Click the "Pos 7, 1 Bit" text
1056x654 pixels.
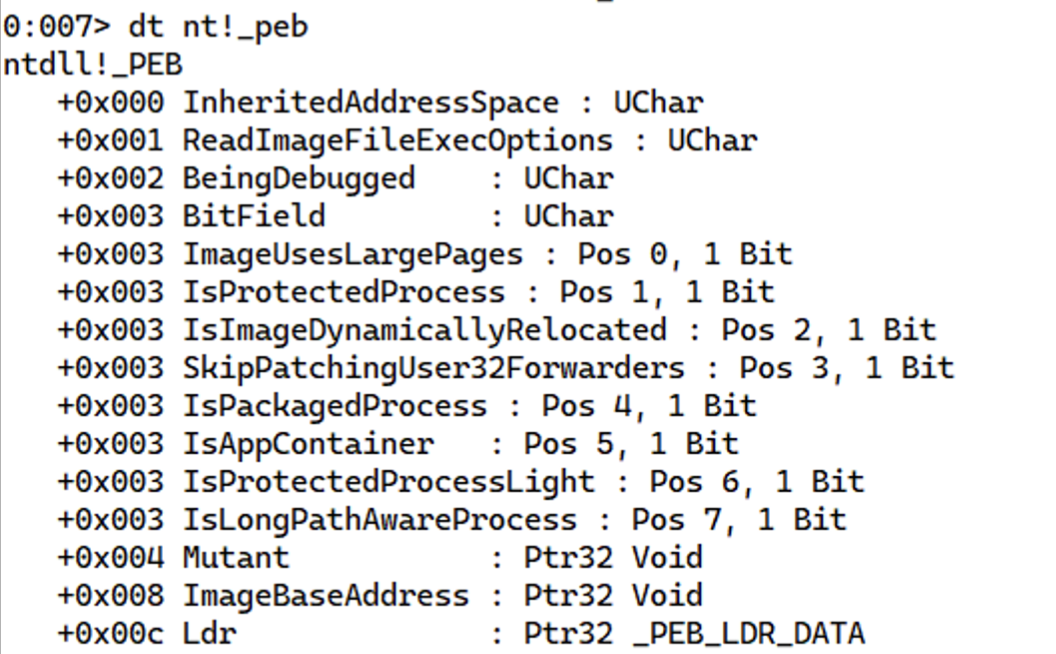pyautogui.click(x=739, y=520)
